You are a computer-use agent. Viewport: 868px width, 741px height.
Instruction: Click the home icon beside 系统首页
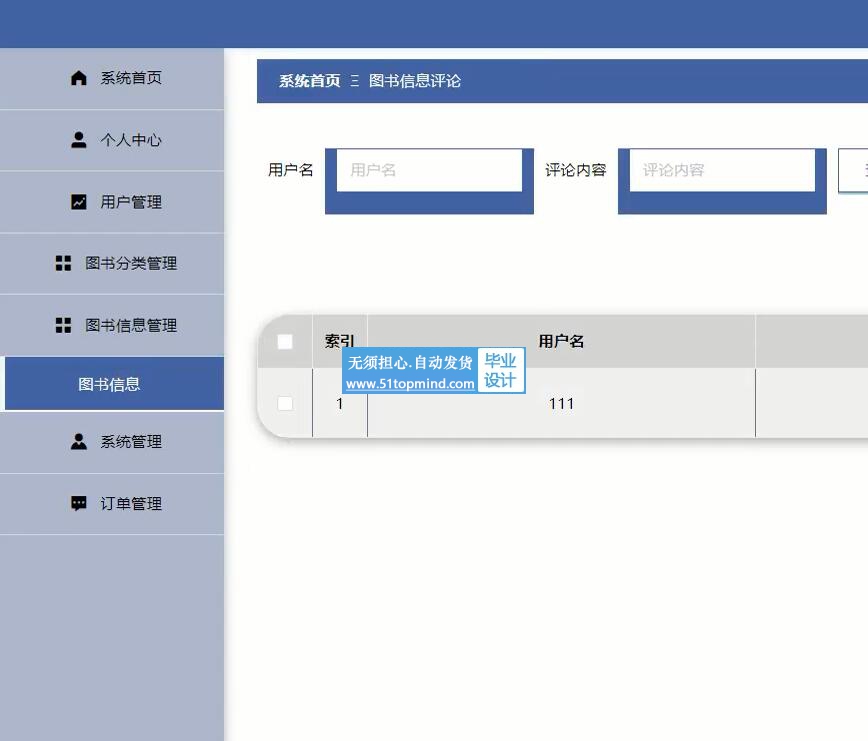pos(79,78)
